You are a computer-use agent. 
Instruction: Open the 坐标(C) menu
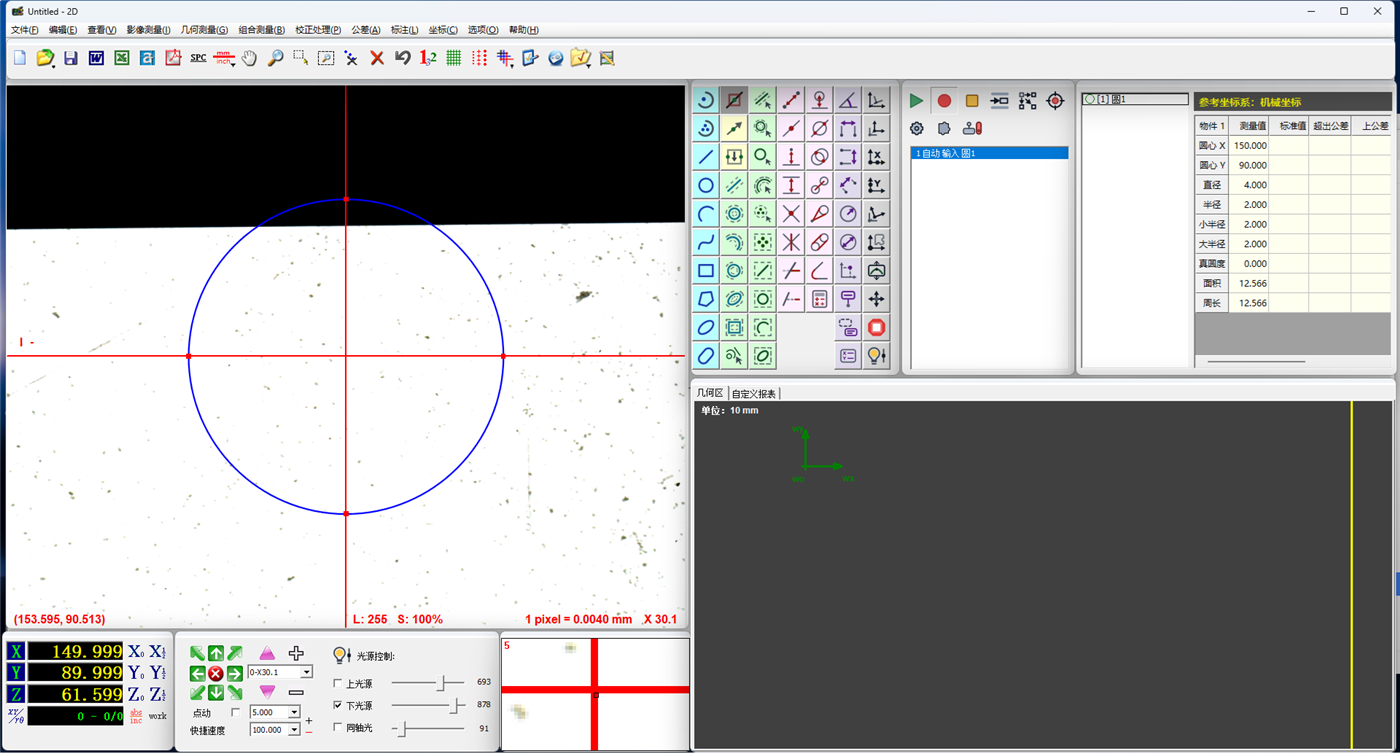tap(443, 30)
